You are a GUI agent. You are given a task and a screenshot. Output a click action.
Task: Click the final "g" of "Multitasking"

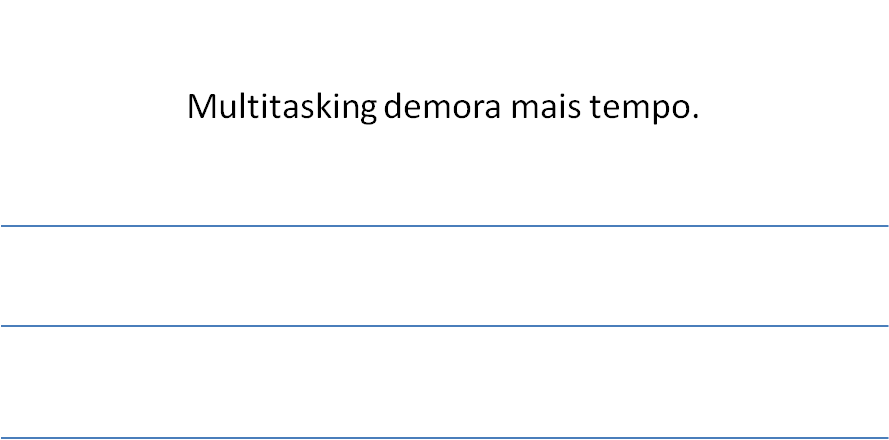[367, 109]
